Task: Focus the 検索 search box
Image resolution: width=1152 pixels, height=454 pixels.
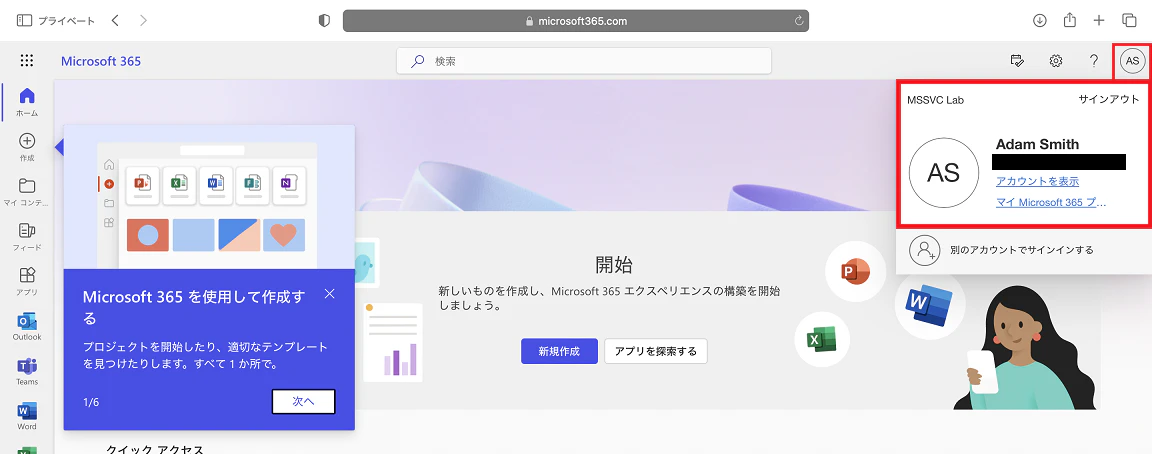Action: coord(584,61)
